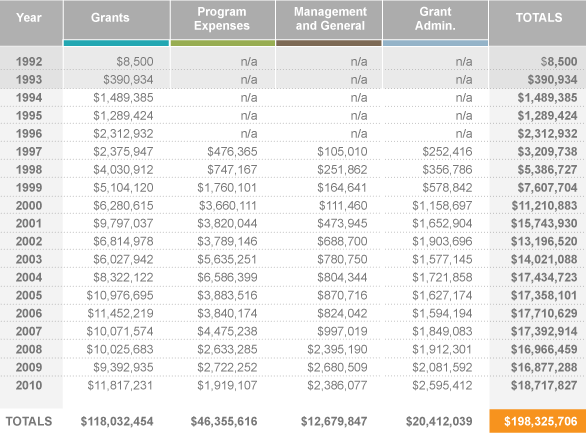
Task: Click the Grants column header
Action: 110,18
